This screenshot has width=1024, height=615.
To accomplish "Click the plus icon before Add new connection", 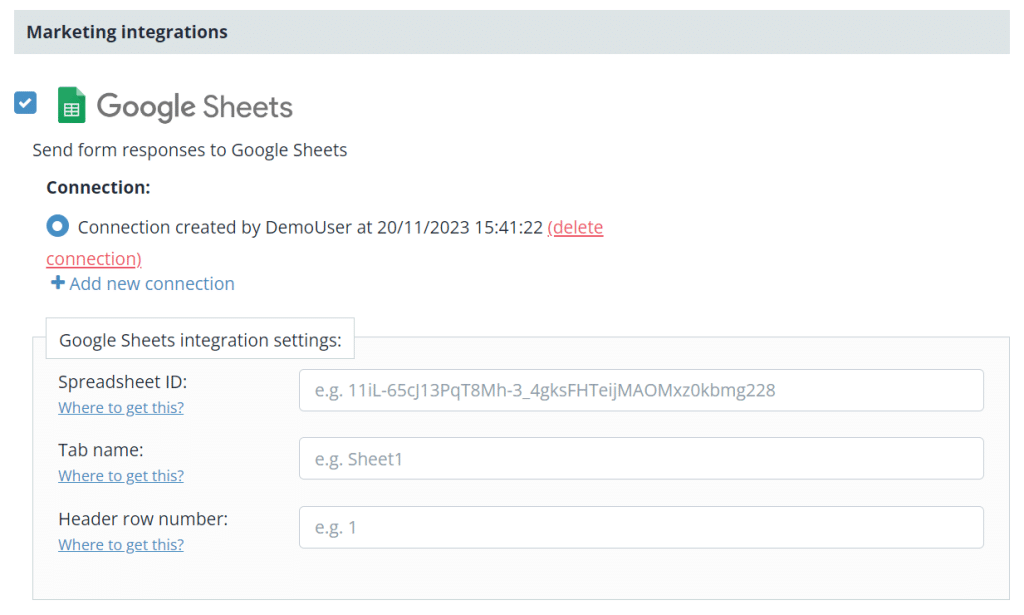I will tap(57, 283).
